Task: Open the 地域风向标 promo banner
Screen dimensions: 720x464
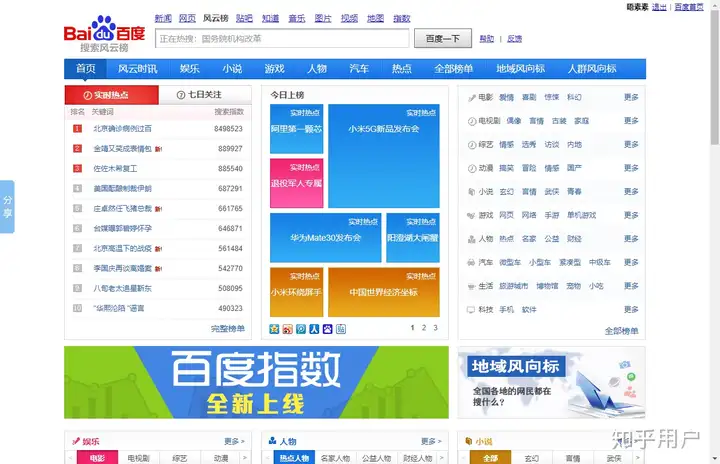Action: (551, 382)
